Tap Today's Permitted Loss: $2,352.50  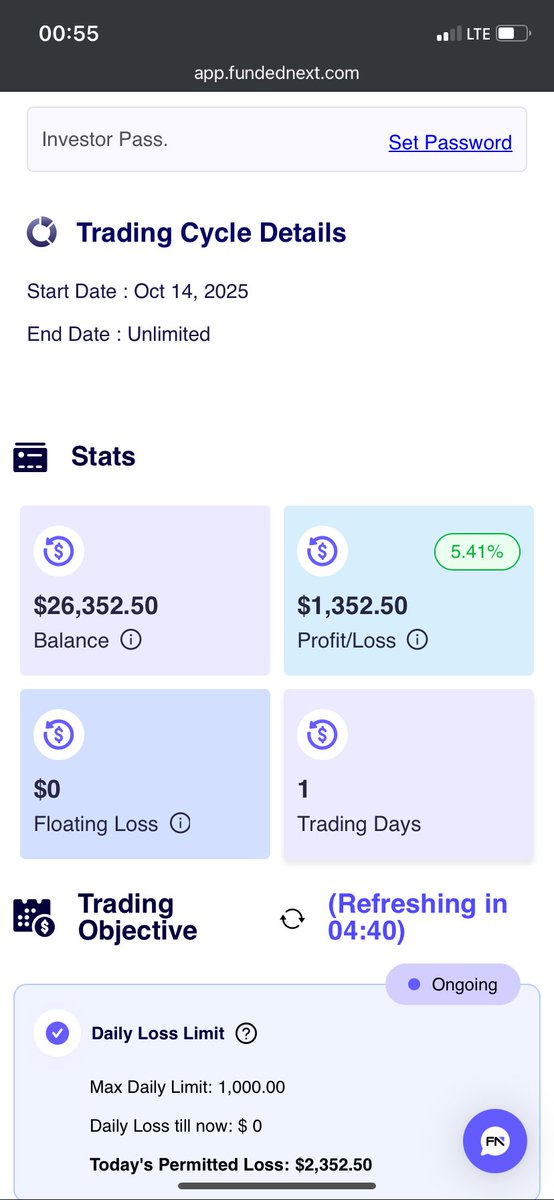point(231,1165)
